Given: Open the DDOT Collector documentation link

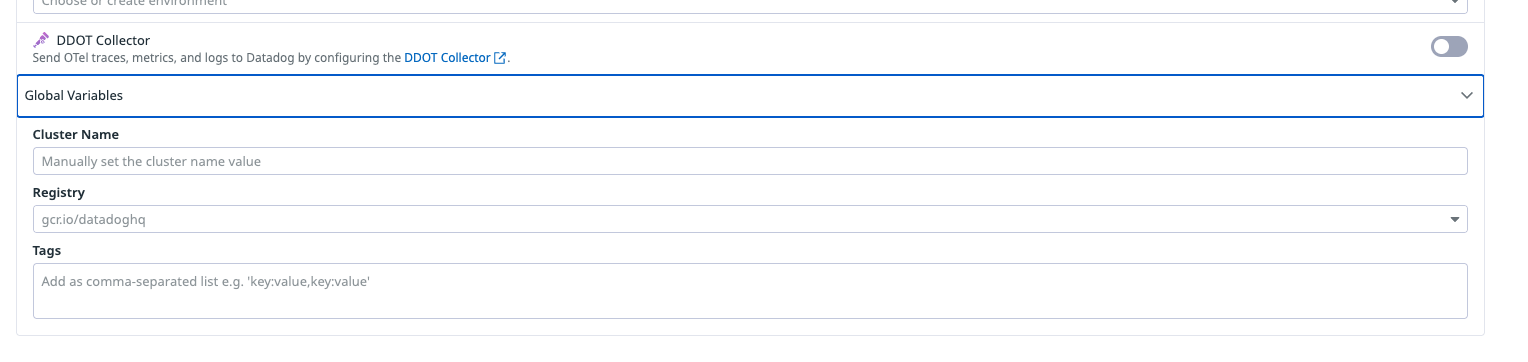Looking at the screenshot, I should click(447, 58).
